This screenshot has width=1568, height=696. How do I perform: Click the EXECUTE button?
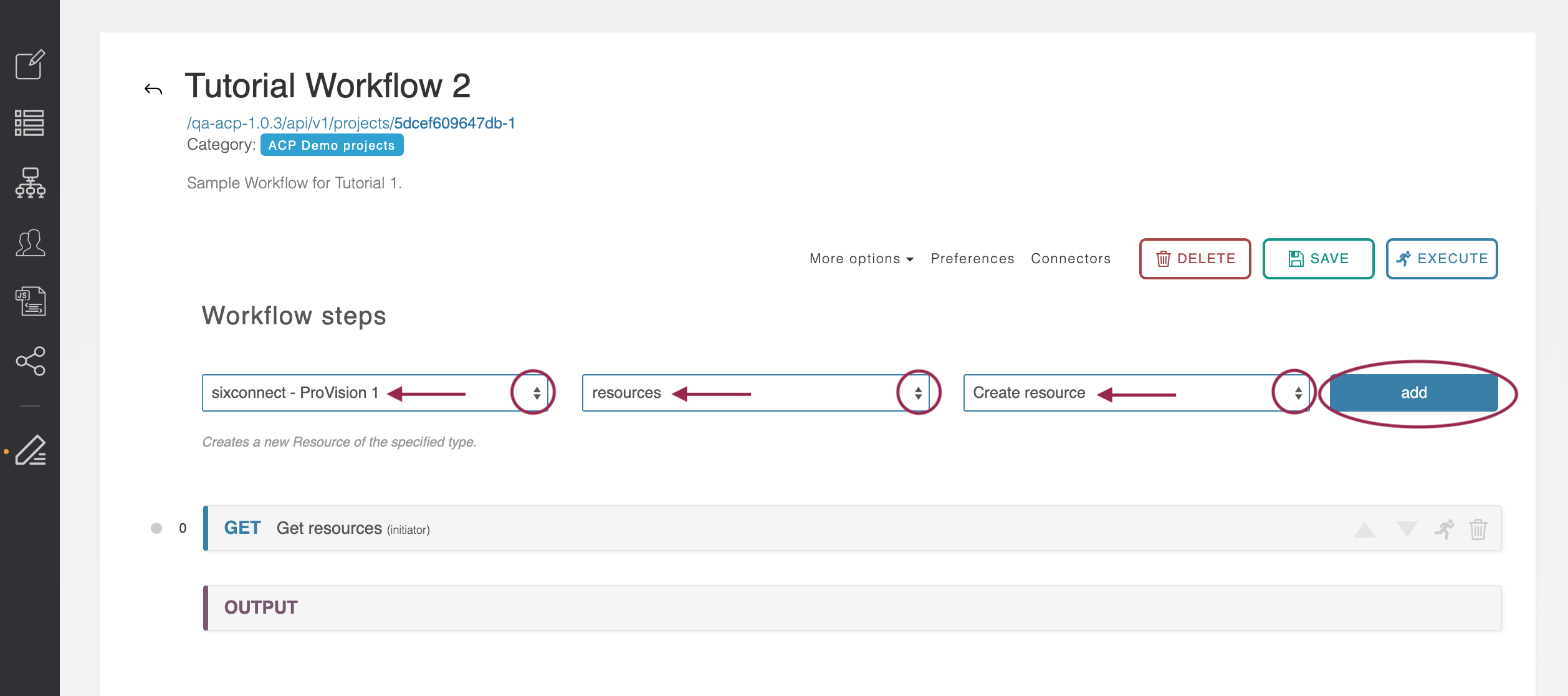coord(1441,259)
